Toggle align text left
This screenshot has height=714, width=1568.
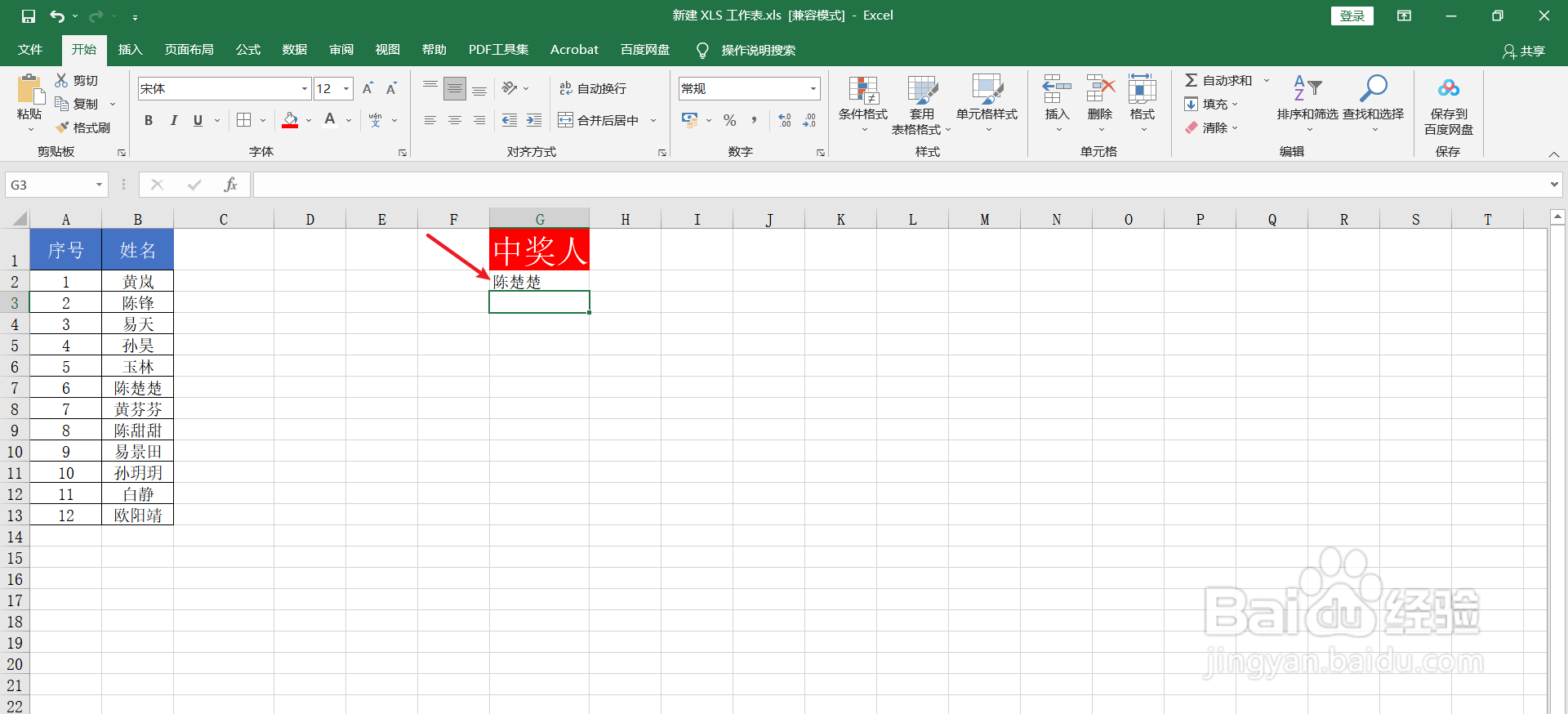coord(430,120)
